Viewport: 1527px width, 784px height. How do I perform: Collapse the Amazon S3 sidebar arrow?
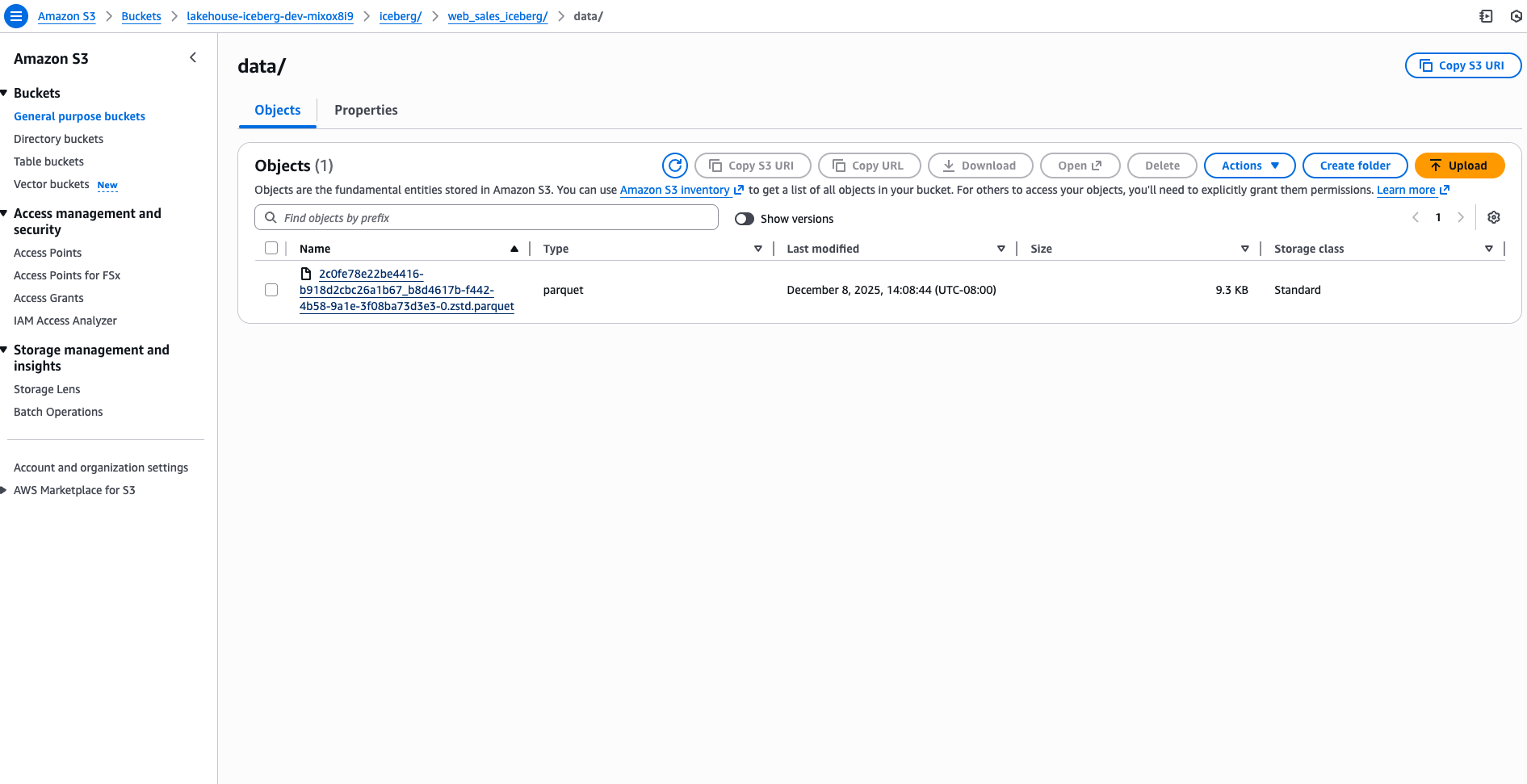(x=193, y=57)
